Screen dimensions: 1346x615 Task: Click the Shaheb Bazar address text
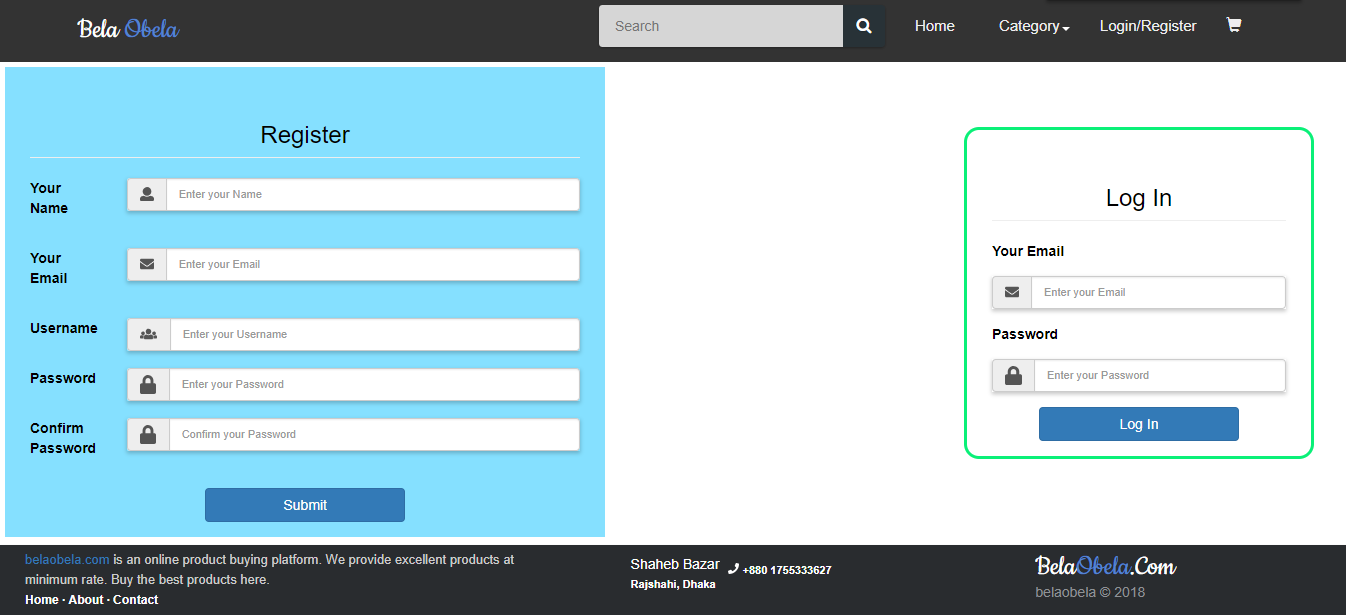click(675, 564)
